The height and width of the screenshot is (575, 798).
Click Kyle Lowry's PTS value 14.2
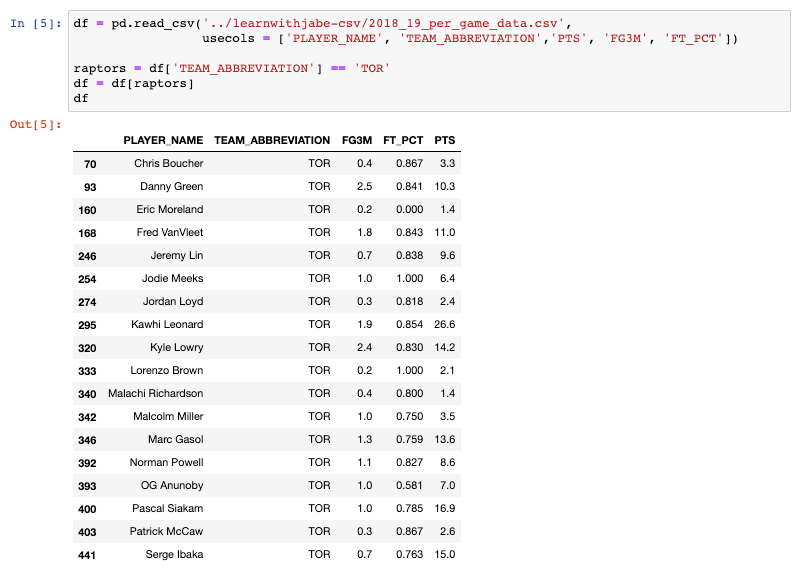[444, 348]
